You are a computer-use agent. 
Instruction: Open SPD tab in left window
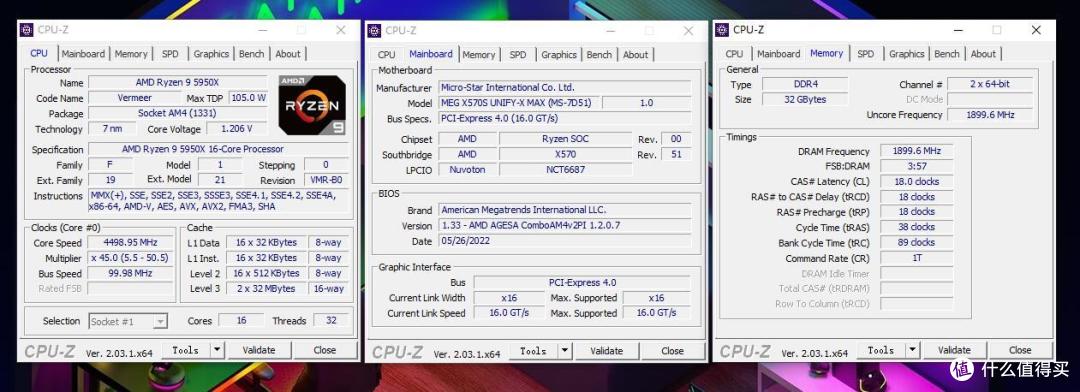(170, 54)
